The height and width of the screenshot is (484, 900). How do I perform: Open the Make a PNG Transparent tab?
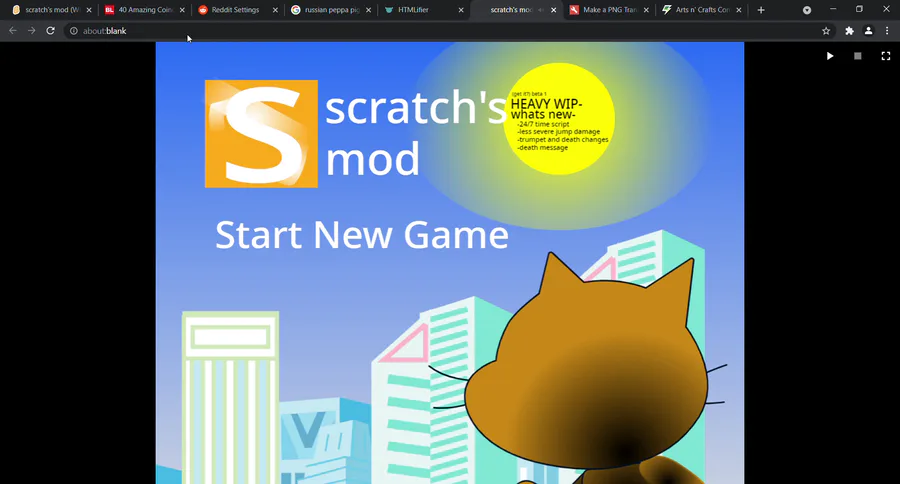click(x=608, y=10)
